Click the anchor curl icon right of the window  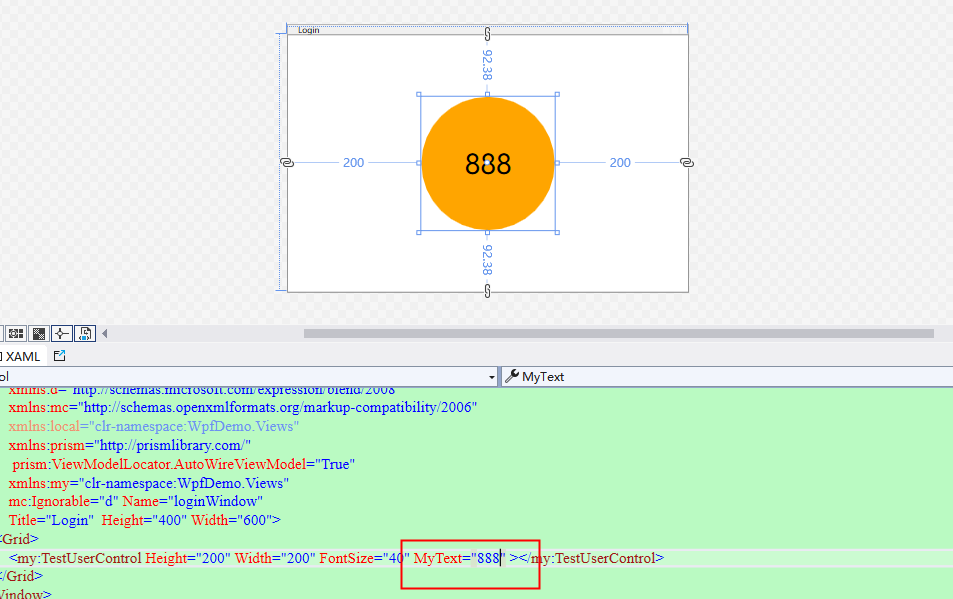[x=687, y=162]
